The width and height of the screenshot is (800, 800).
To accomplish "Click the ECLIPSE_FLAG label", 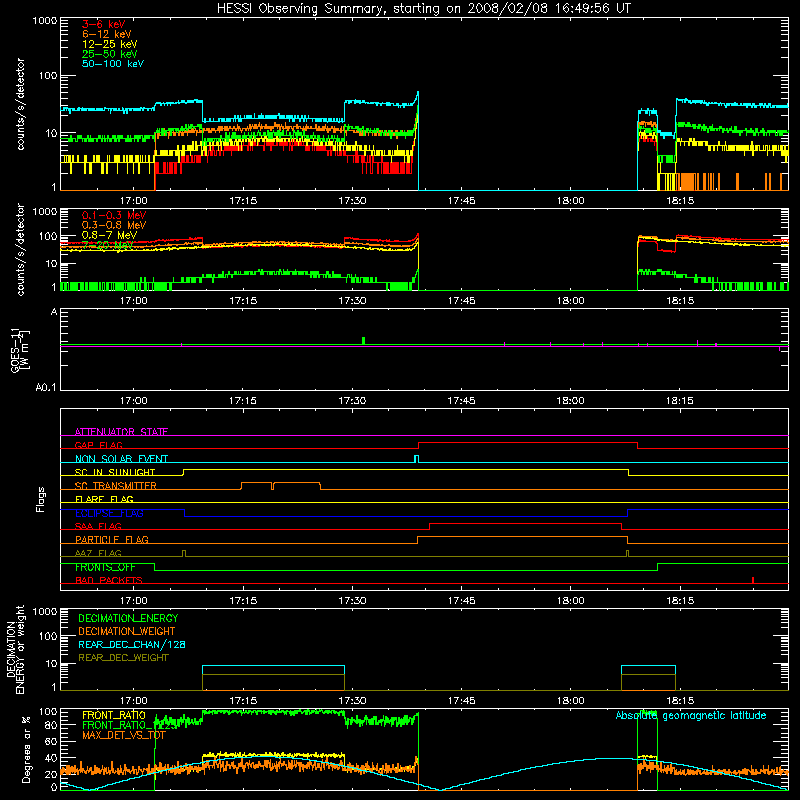I will (x=109, y=513).
